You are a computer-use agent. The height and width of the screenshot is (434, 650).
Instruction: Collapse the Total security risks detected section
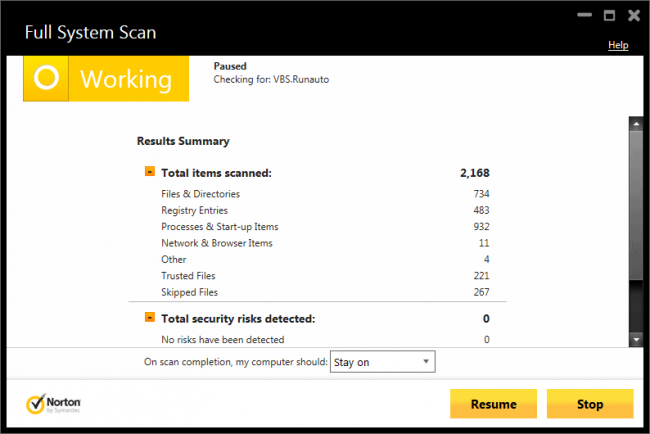pyautogui.click(x=150, y=317)
